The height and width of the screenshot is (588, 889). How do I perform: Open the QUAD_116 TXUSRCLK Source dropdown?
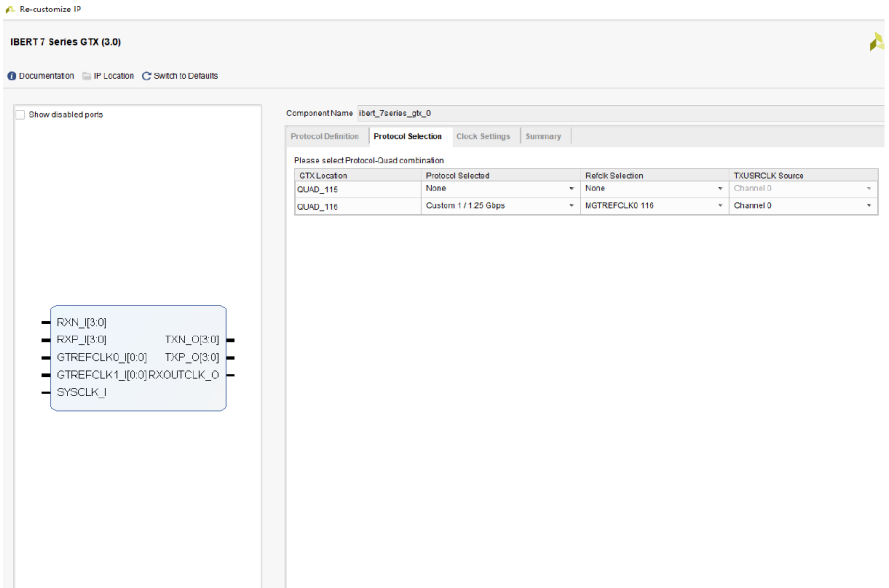(x=802, y=206)
